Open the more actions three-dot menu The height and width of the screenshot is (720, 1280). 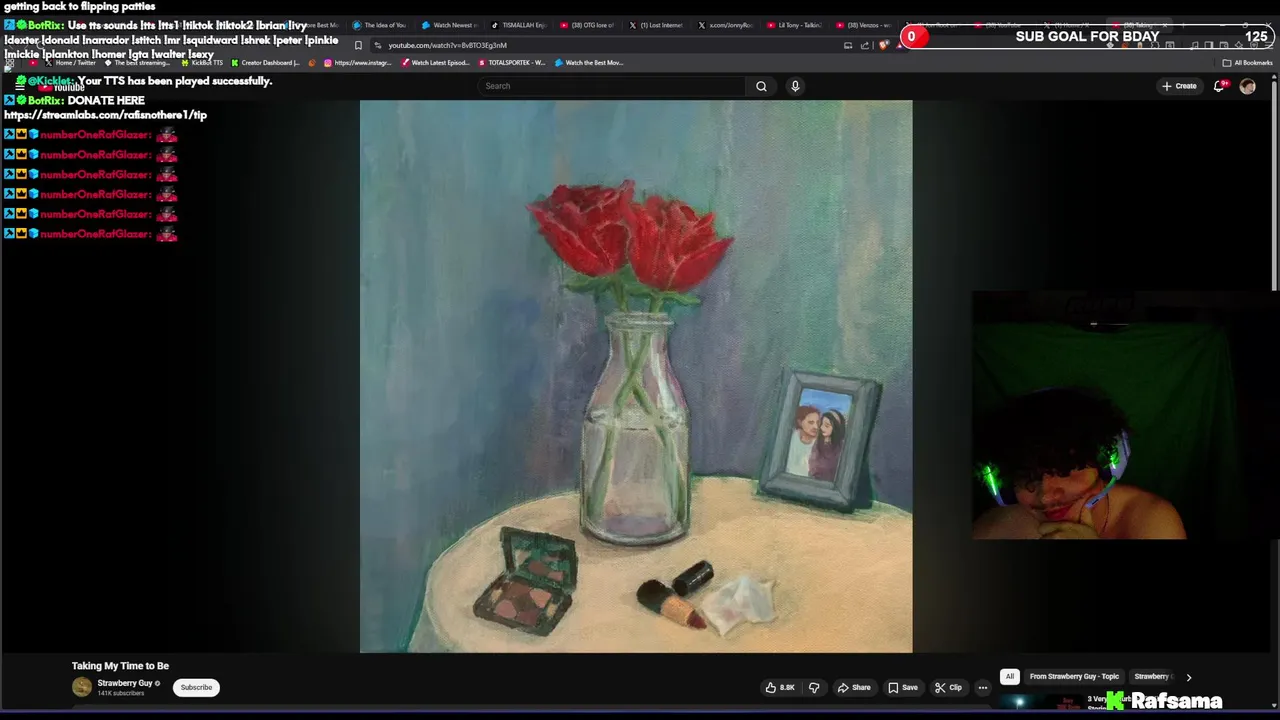coord(983,687)
